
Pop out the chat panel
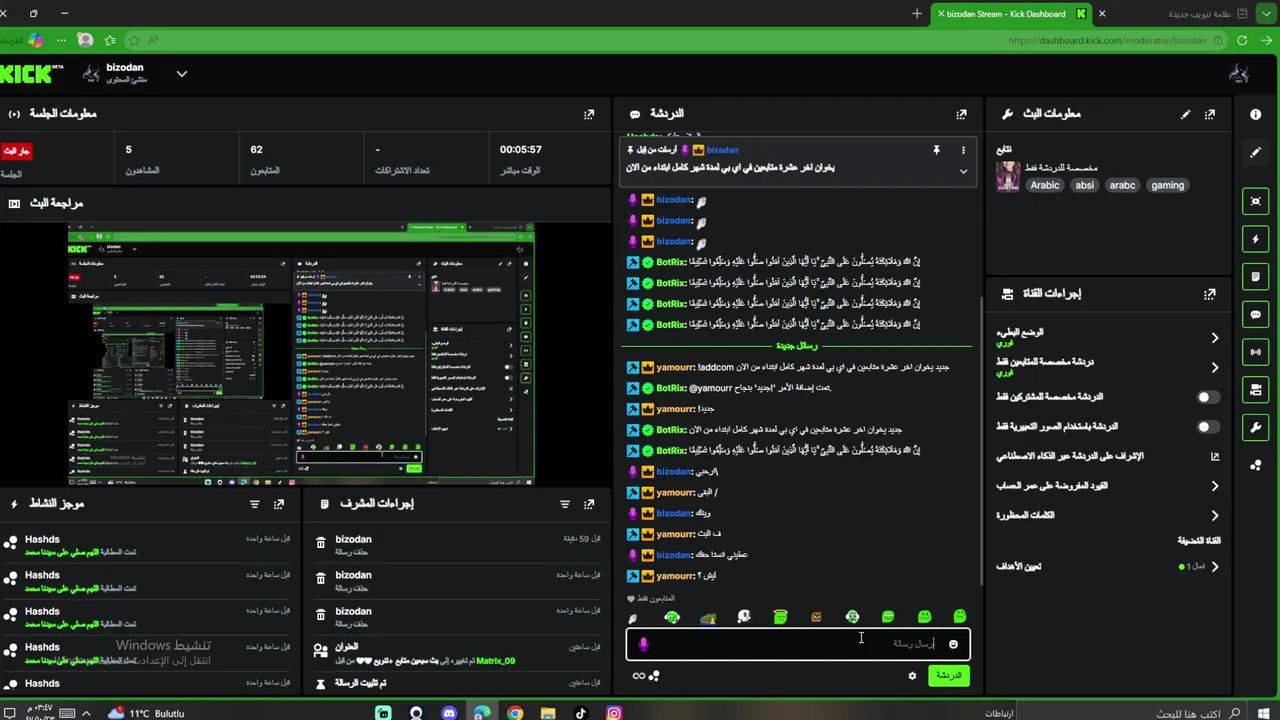pyautogui.click(x=961, y=114)
